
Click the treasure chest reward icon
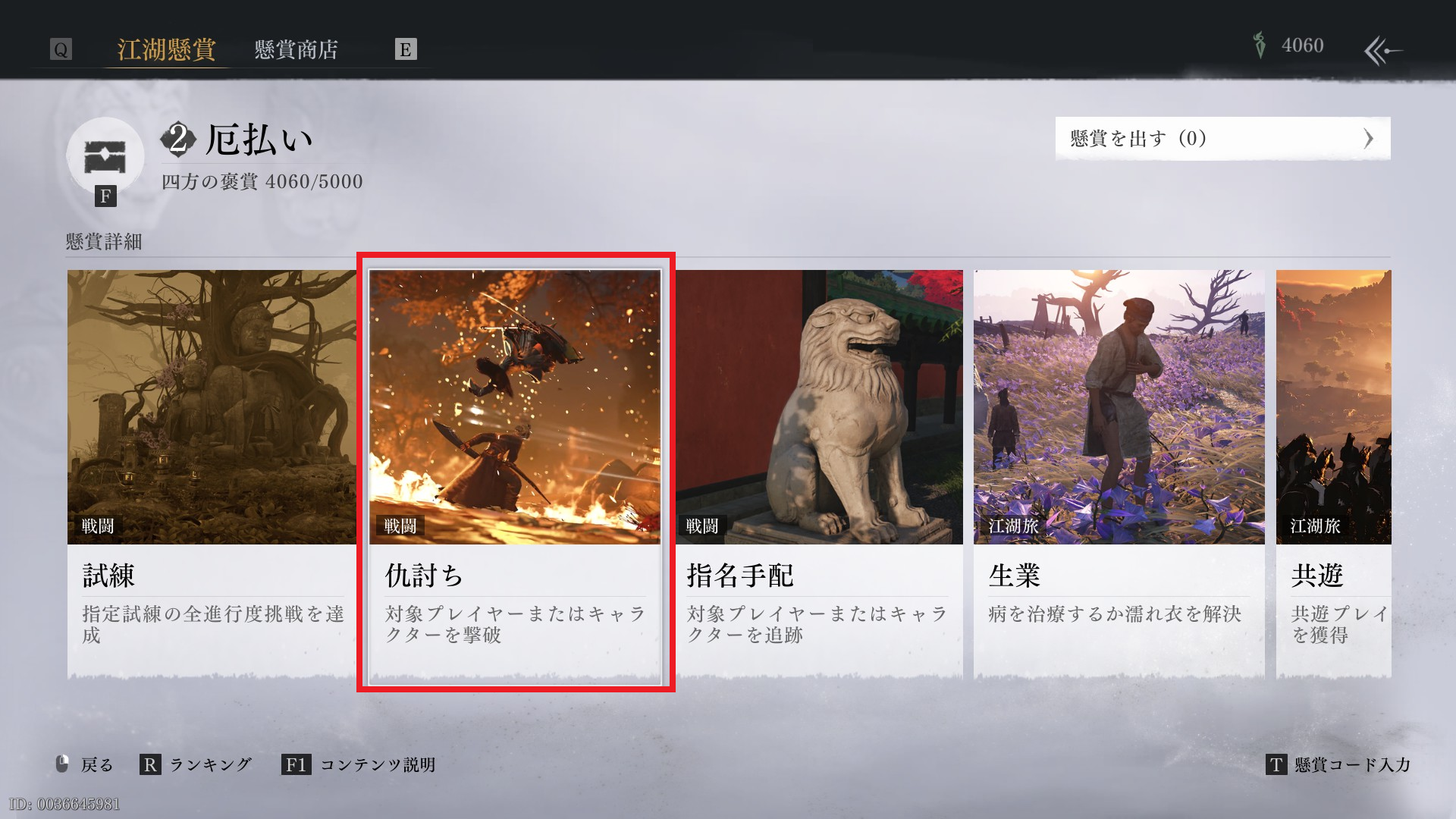point(105,156)
